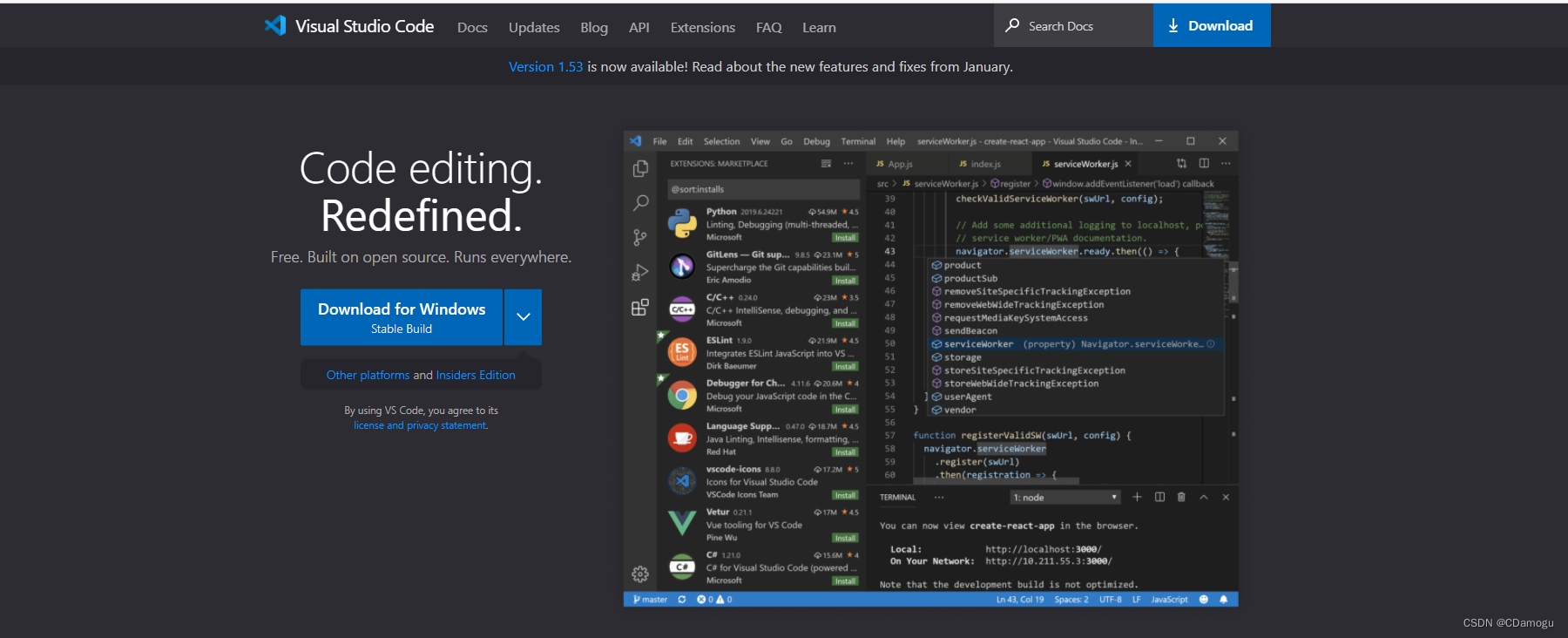Click the extensions filter list icon
1568x638 pixels.
pos(826,164)
